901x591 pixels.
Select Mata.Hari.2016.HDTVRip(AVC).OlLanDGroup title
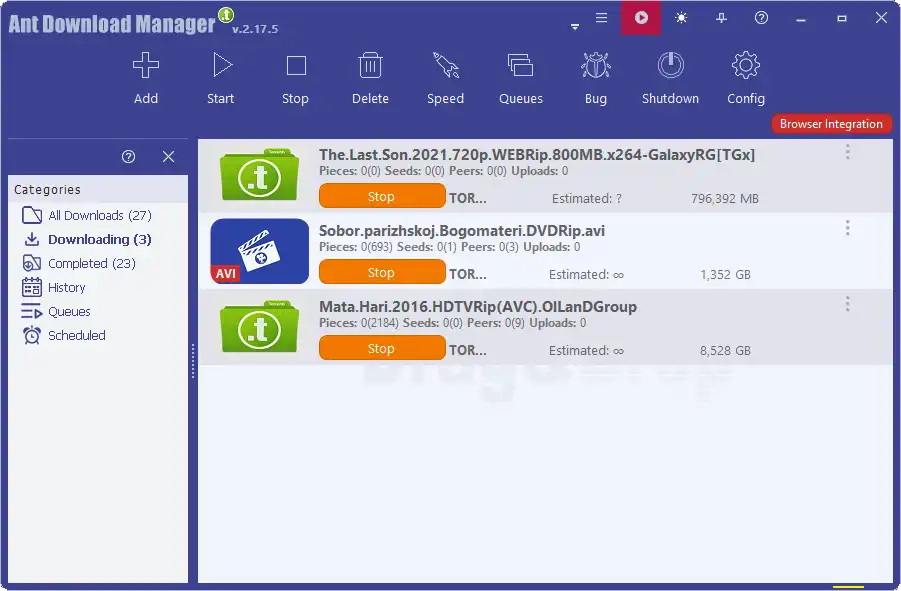coord(478,307)
